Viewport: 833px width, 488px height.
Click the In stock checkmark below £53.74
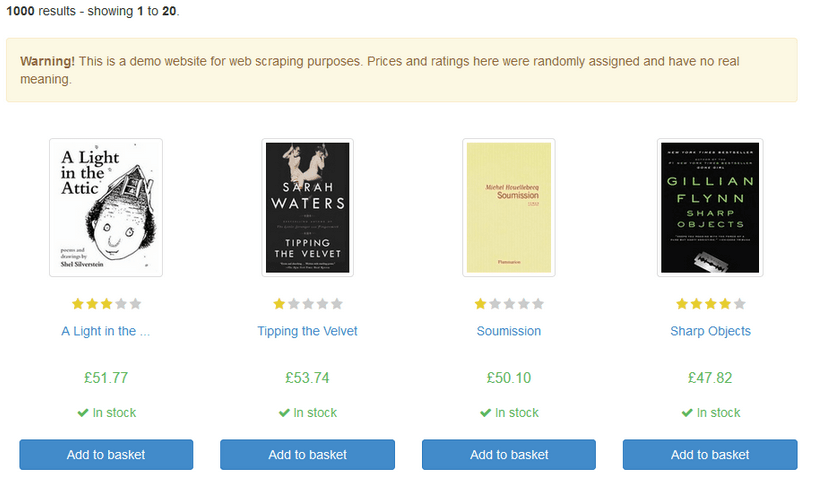click(x=284, y=413)
